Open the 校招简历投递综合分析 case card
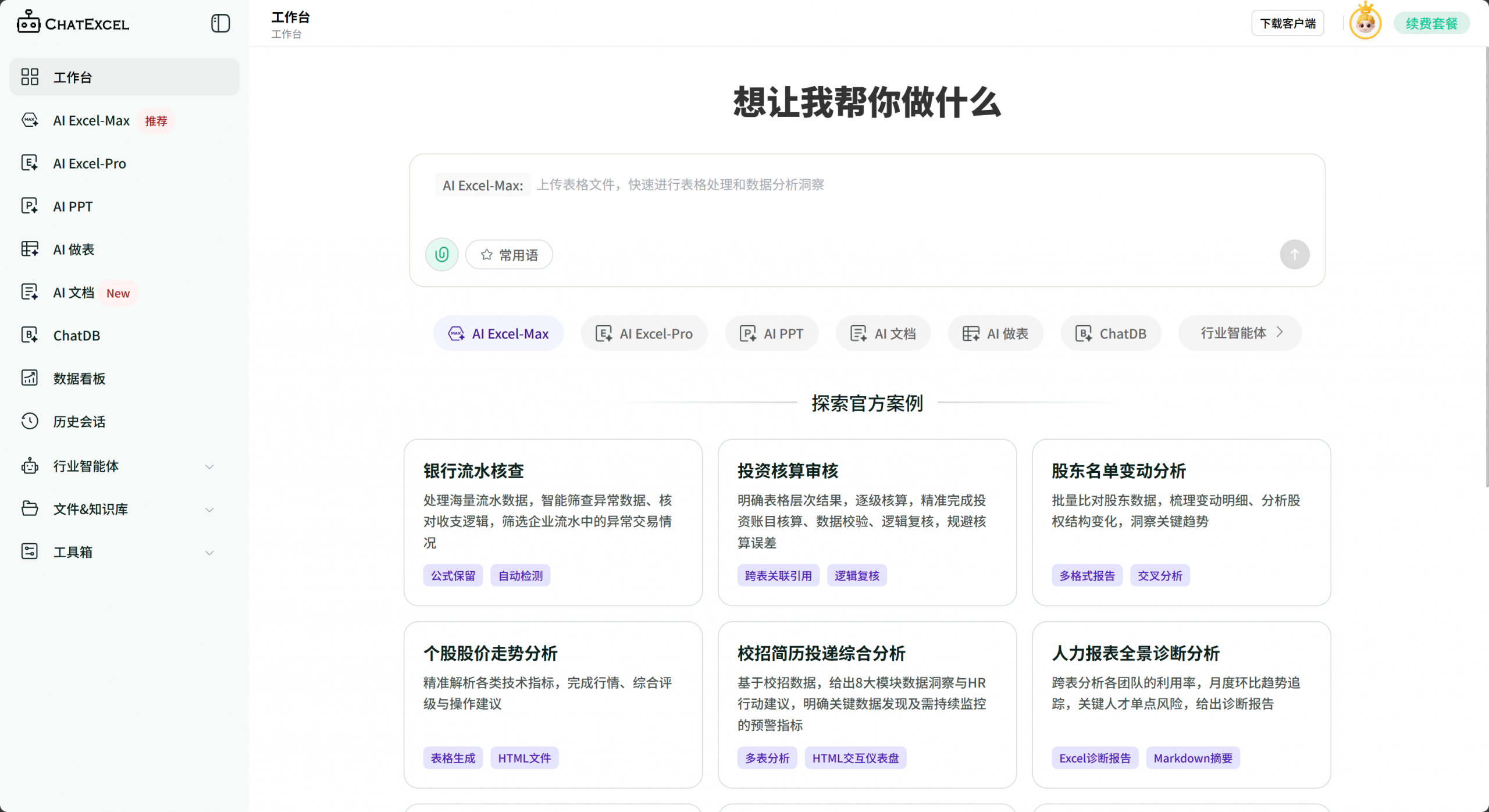The image size is (1489, 812). coord(867,705)
